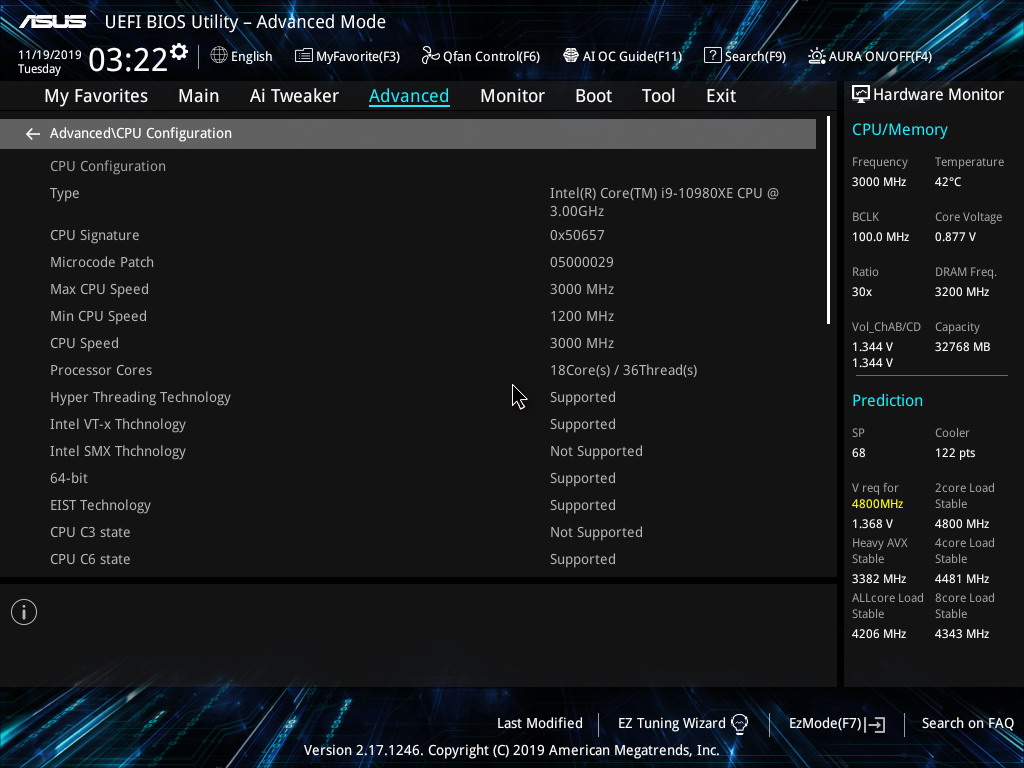The height and width of the screenshot is (768, 1024).
Task: Select Hyper Threading Technology row
Action: [x=408, y=397]
